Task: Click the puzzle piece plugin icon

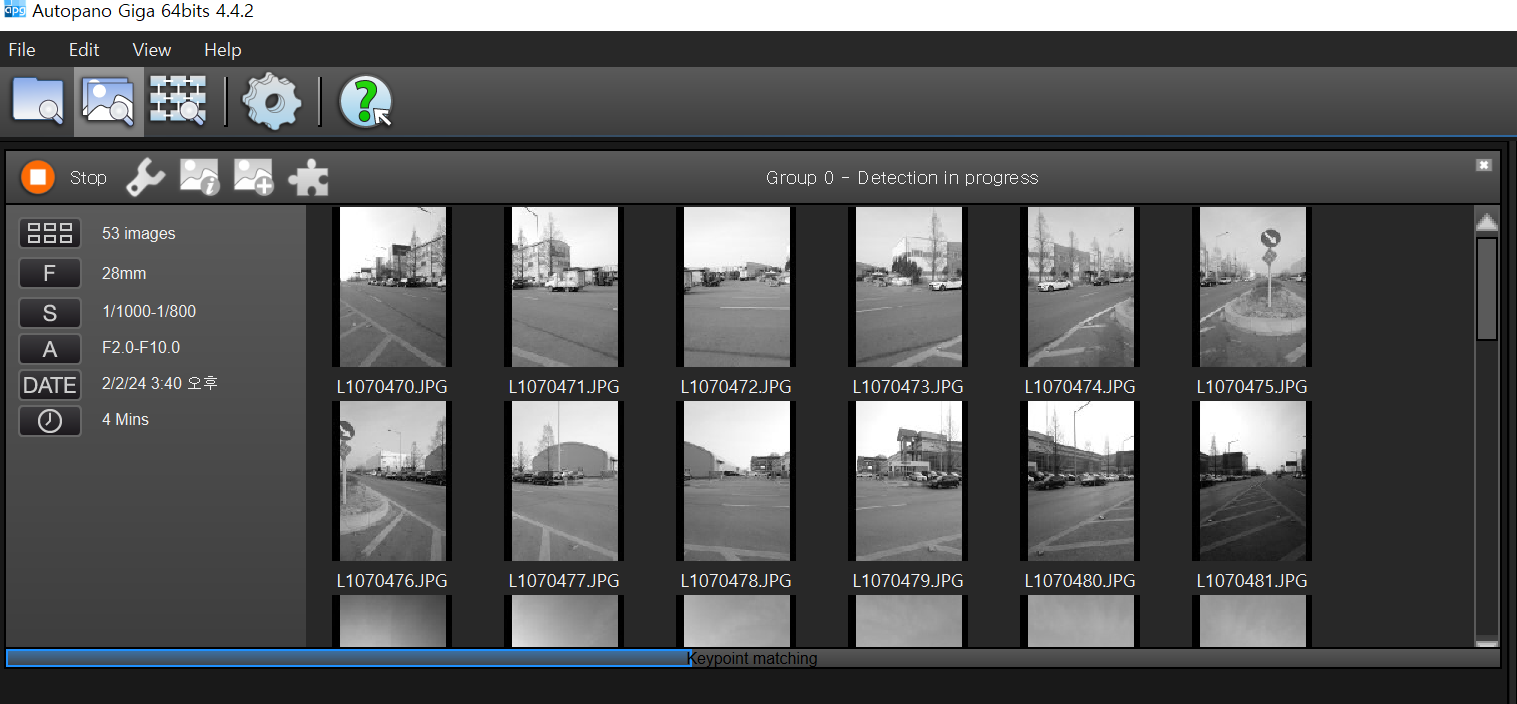Action: point(308,178)
